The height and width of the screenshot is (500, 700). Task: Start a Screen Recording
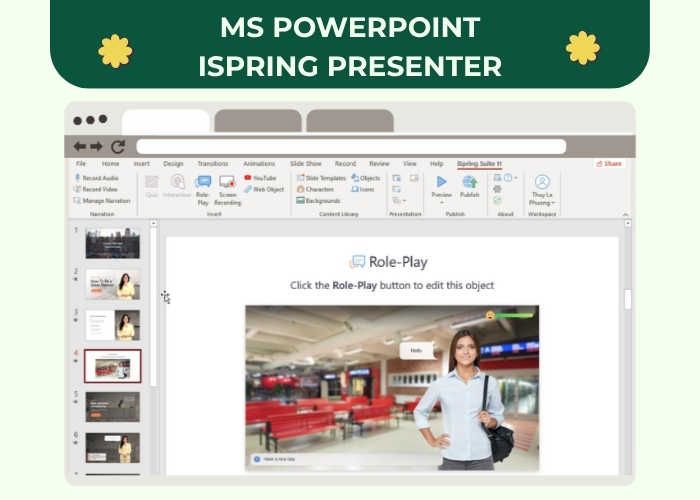pyautogui.click(x=228, y=190)
